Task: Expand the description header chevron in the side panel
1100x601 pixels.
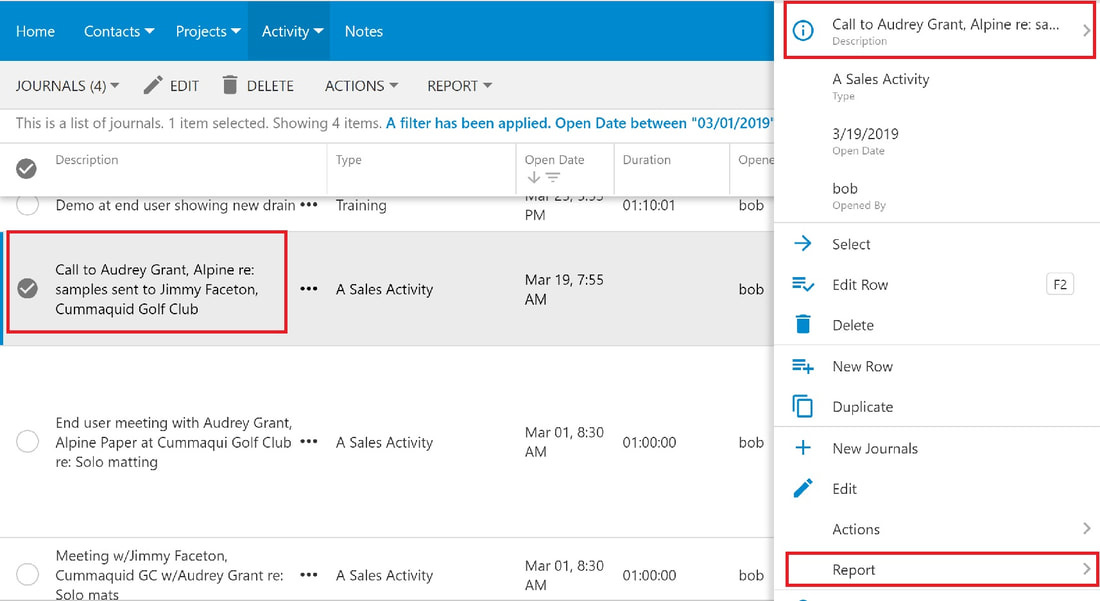Action: point(1086,31)
